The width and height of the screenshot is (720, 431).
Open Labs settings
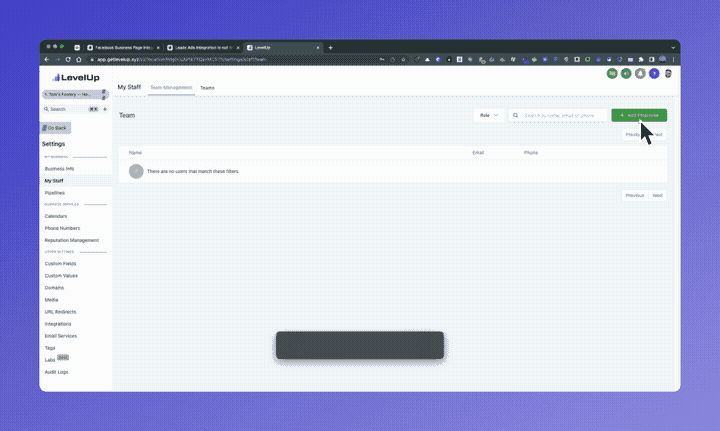(50, 360)
